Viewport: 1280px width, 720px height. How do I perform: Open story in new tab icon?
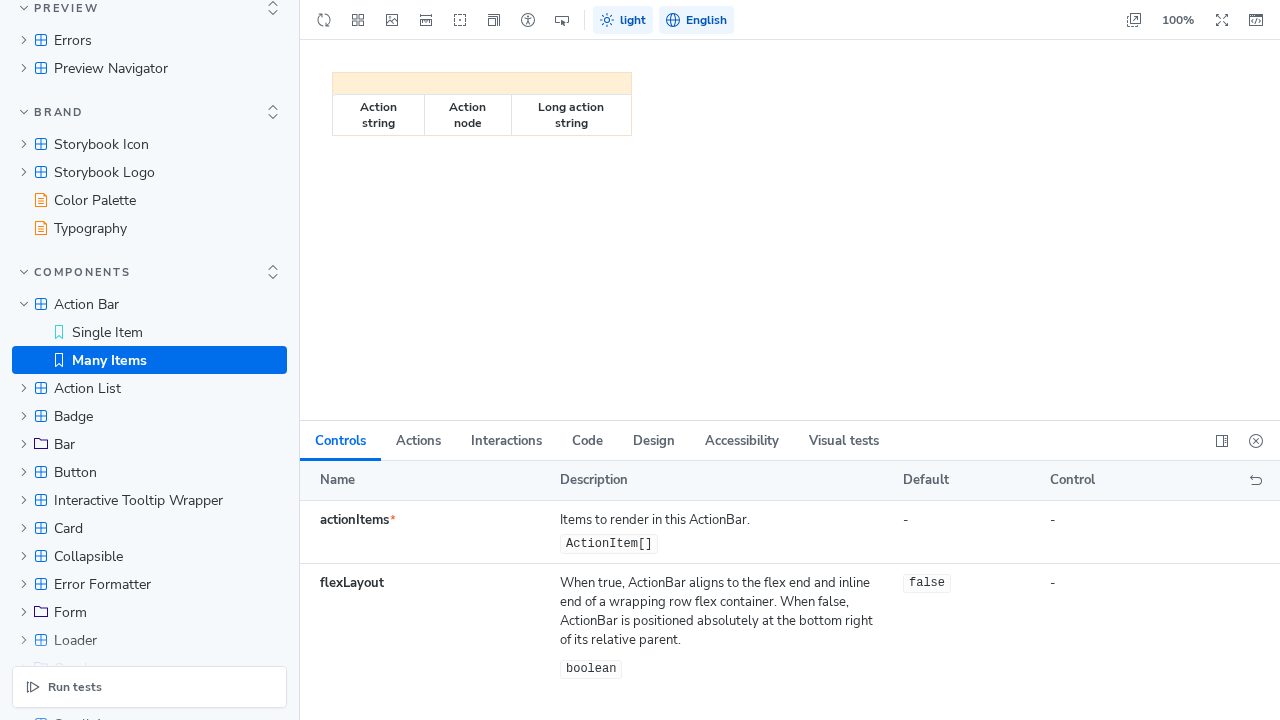(1134, 20)
